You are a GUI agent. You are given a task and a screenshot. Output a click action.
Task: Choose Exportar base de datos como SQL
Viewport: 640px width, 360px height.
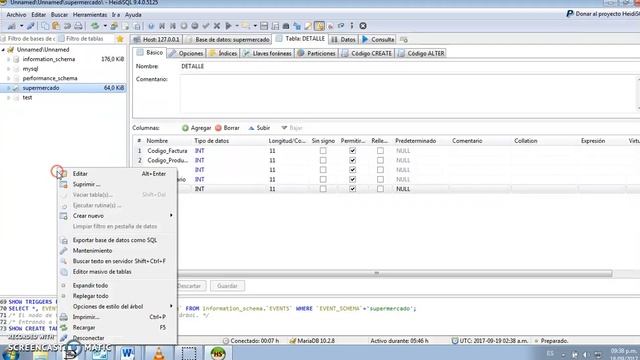pyautogui.click(x=117, y=240)
